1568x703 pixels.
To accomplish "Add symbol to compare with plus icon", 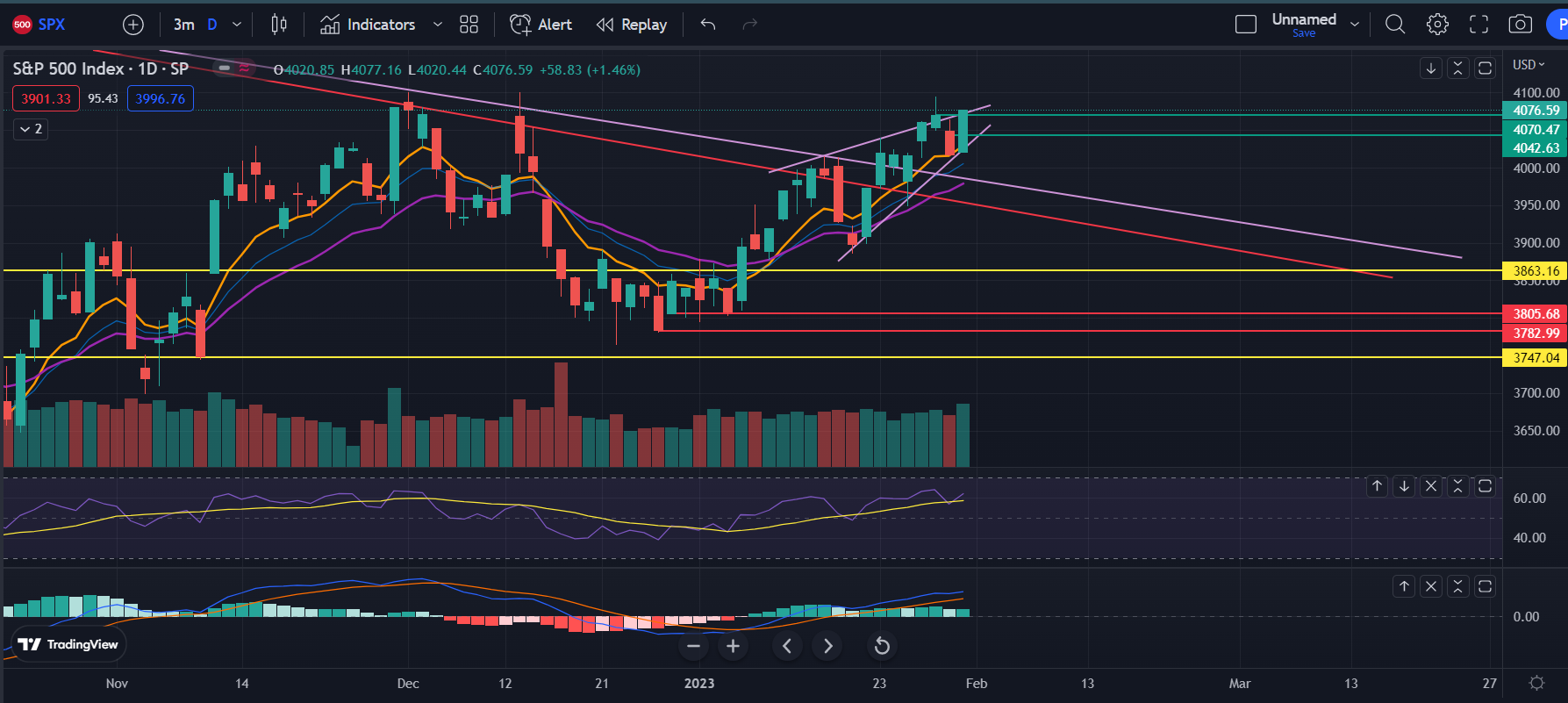I will [133, 25].
